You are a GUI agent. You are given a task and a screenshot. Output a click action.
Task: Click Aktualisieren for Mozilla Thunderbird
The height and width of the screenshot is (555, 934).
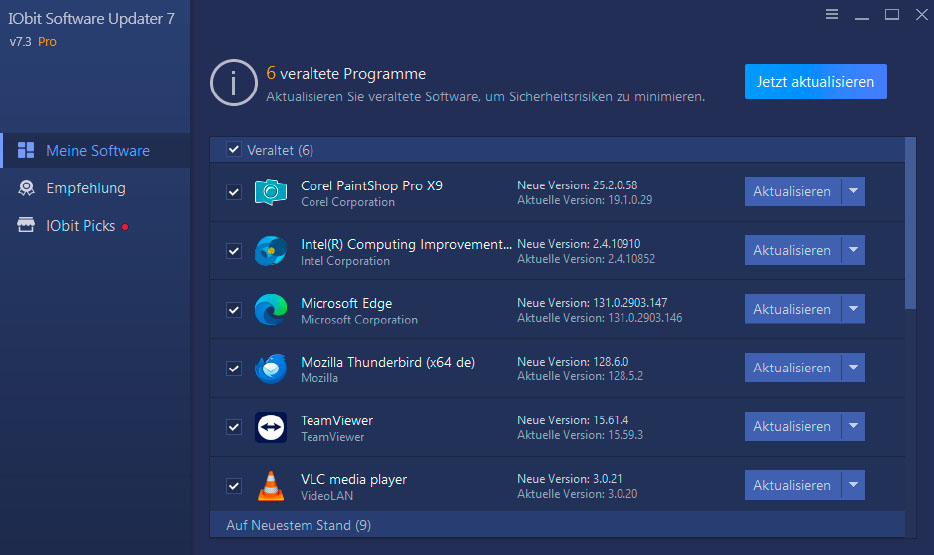(793, 367)
